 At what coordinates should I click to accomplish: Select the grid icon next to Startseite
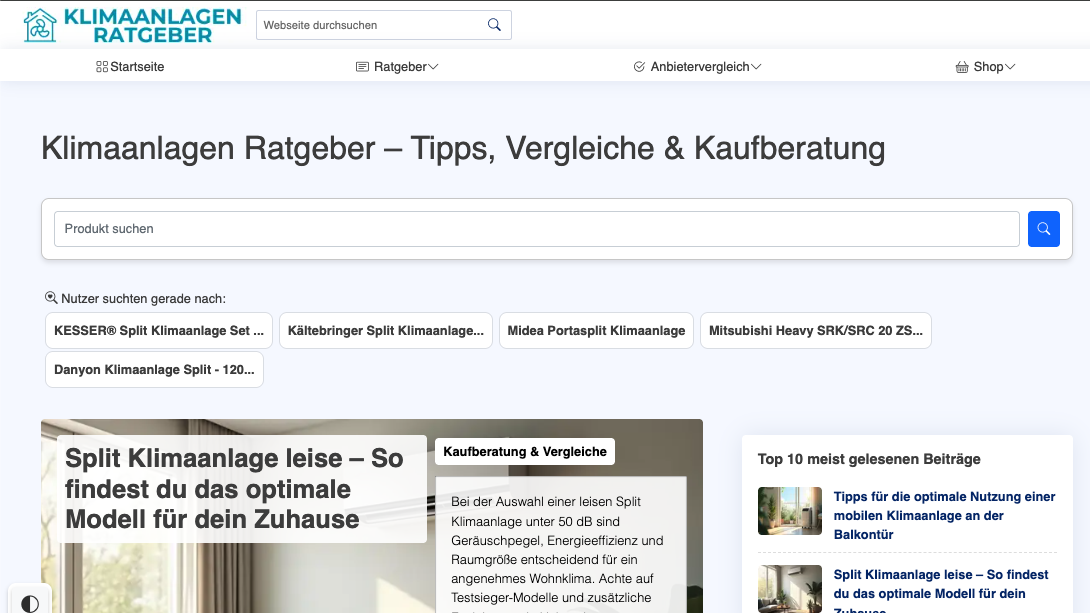pos(101,66)
